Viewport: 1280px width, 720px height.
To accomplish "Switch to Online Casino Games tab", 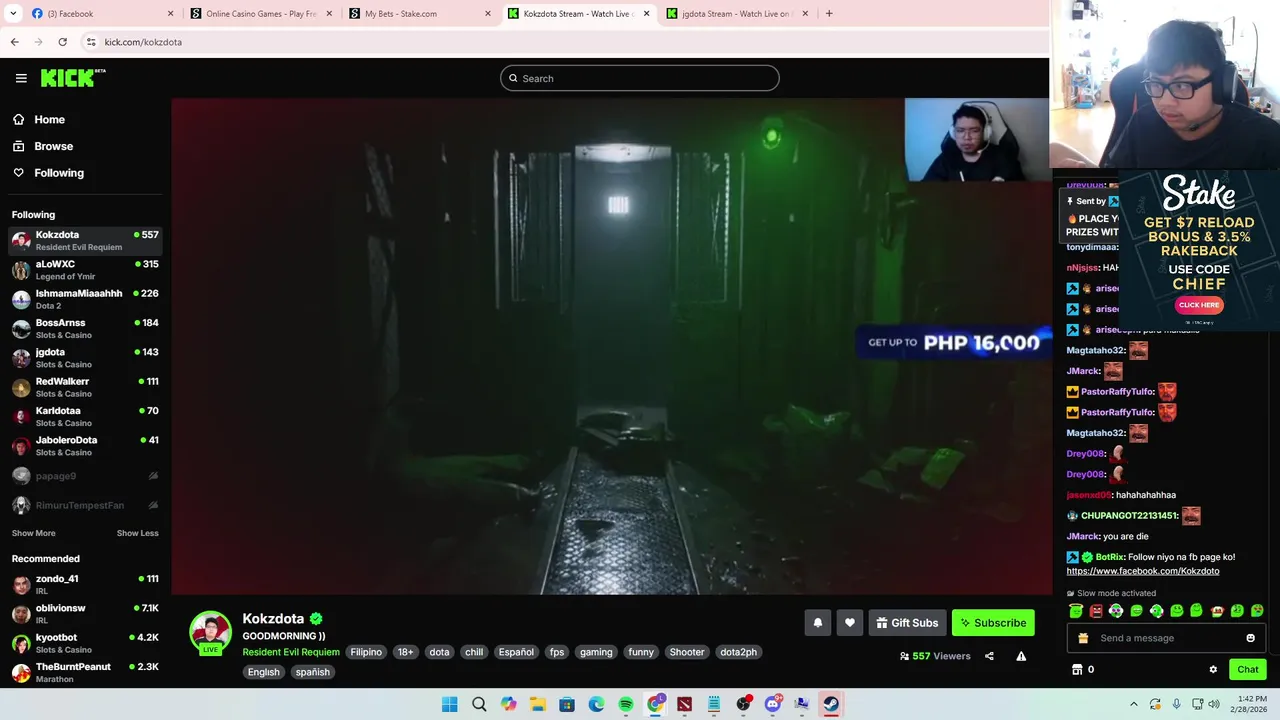I will point(260,13).
